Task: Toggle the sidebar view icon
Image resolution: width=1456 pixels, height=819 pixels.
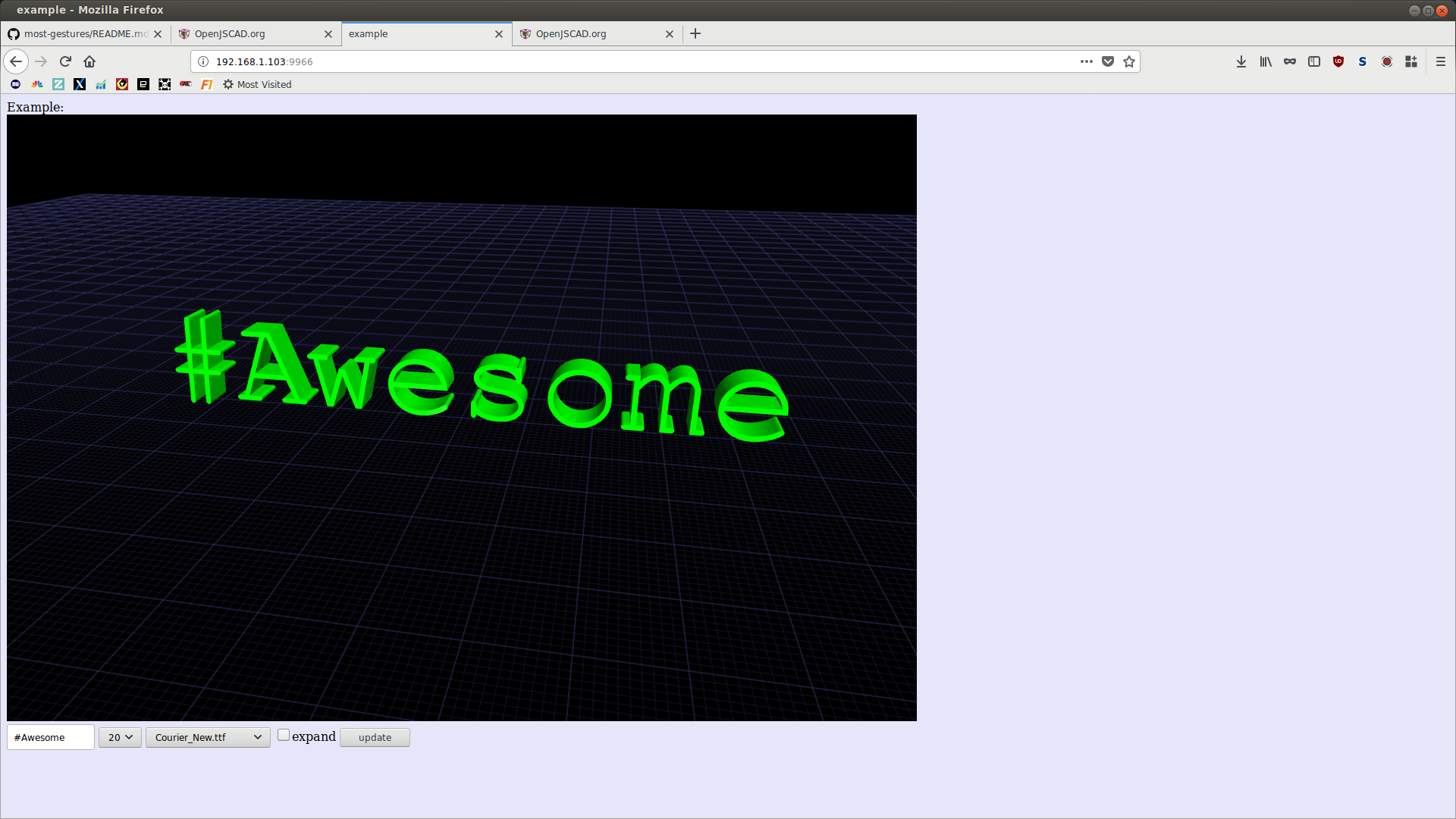Action: (1314, 61)
